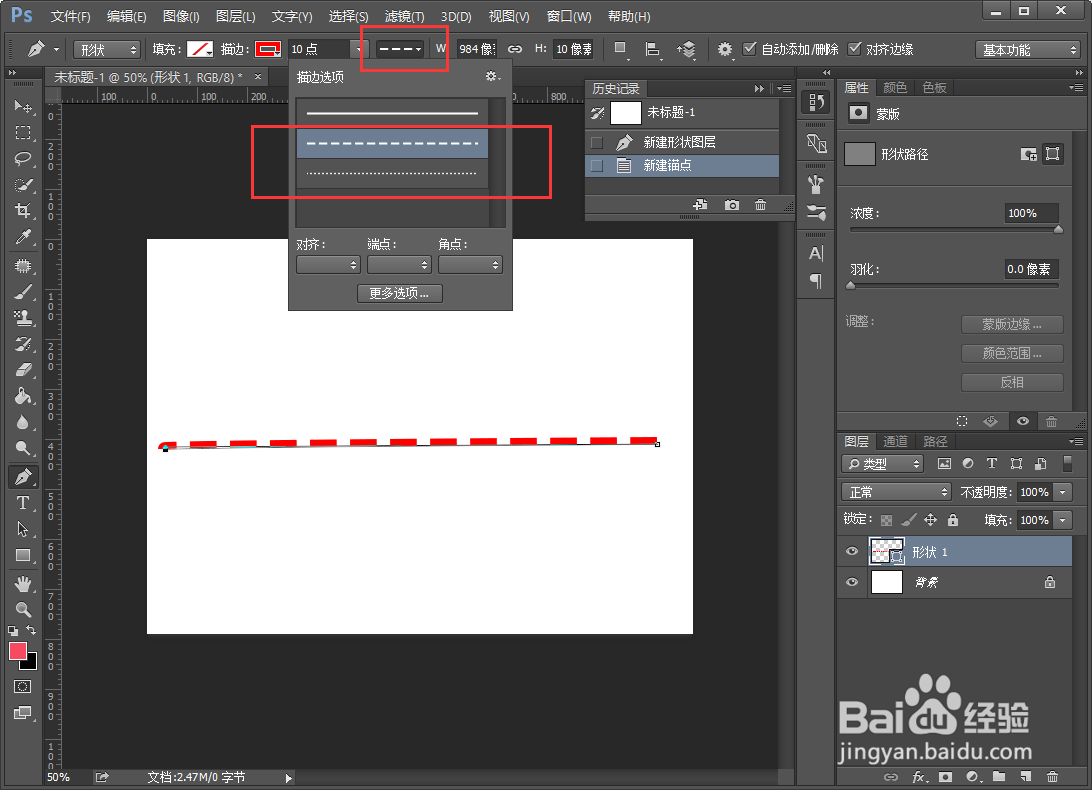Open layer filter 类型 dropdown
This screenshot has width=1092, height=790.
882,463
